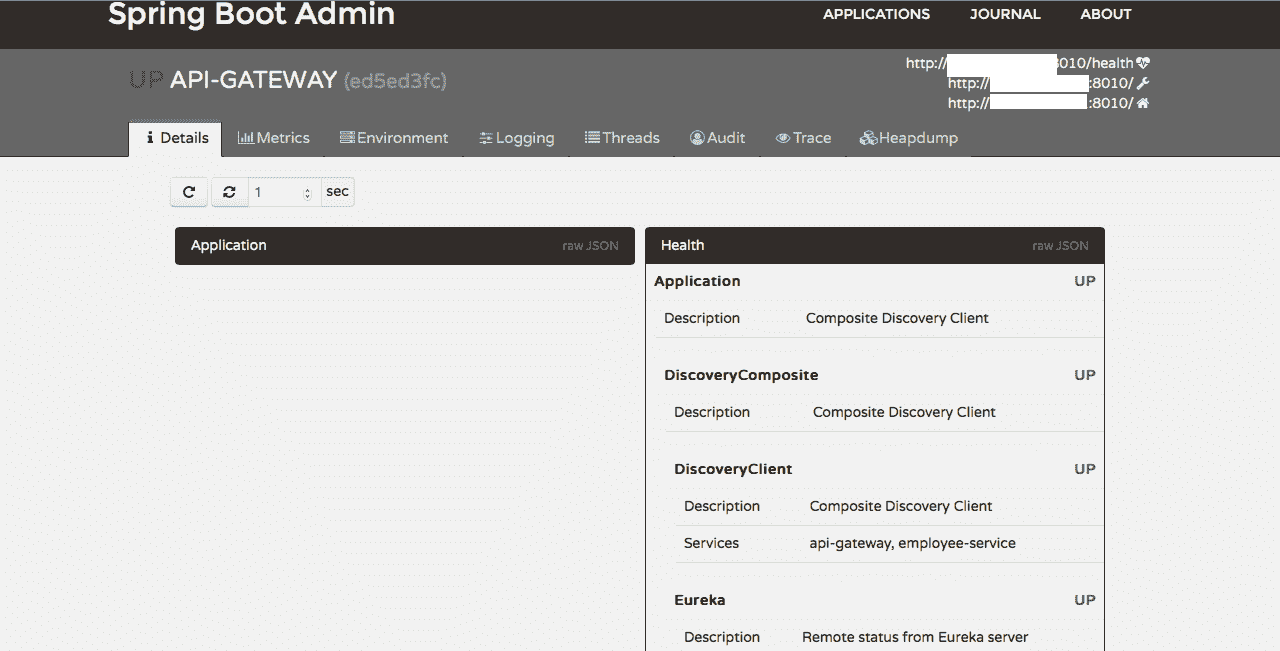
Task: Open the ABOUT navigation item
Action: click(x=1106, y=14)
